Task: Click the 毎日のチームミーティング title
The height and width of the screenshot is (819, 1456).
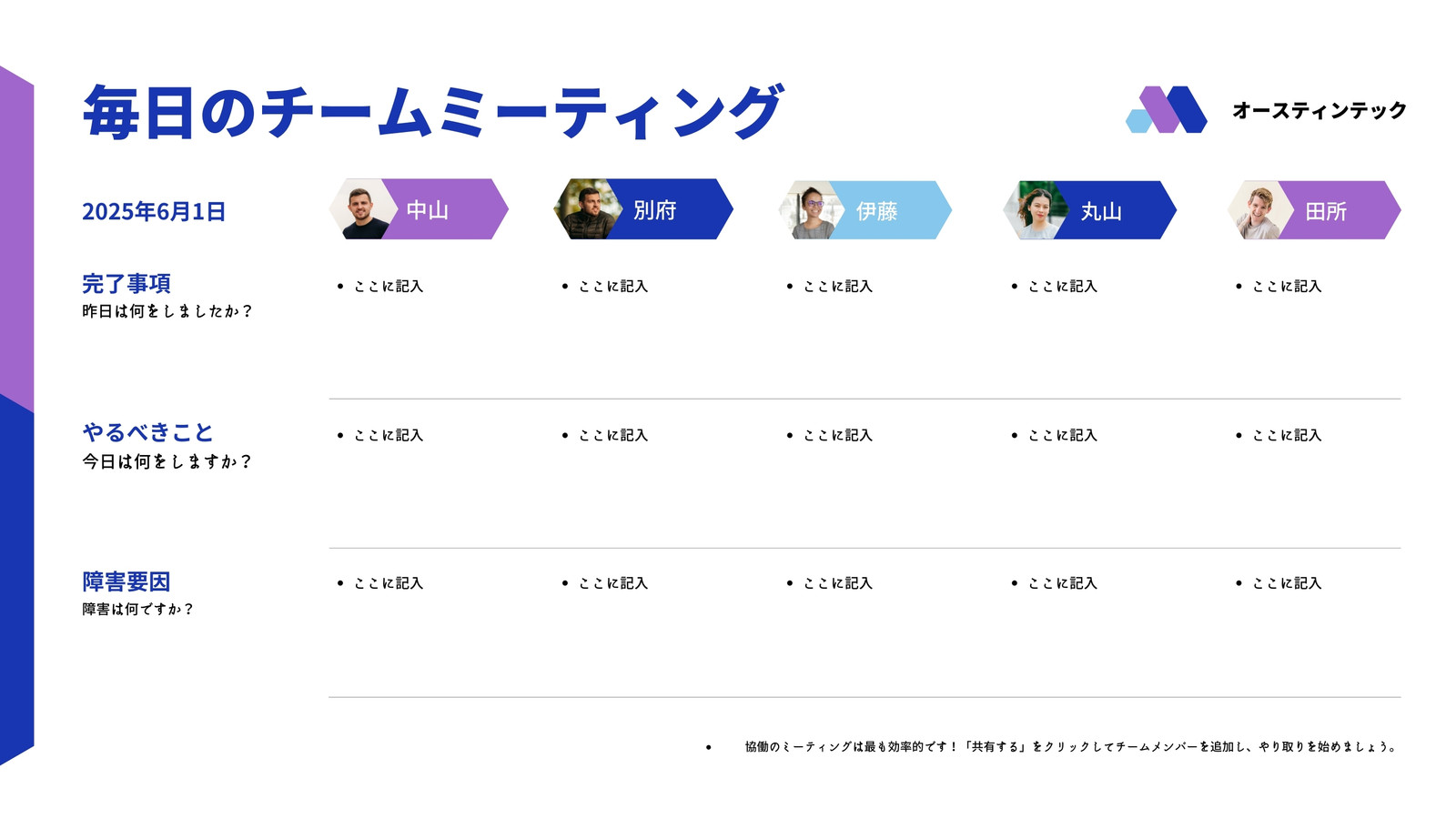Action: pyautogui.click(x=433, y=112)
